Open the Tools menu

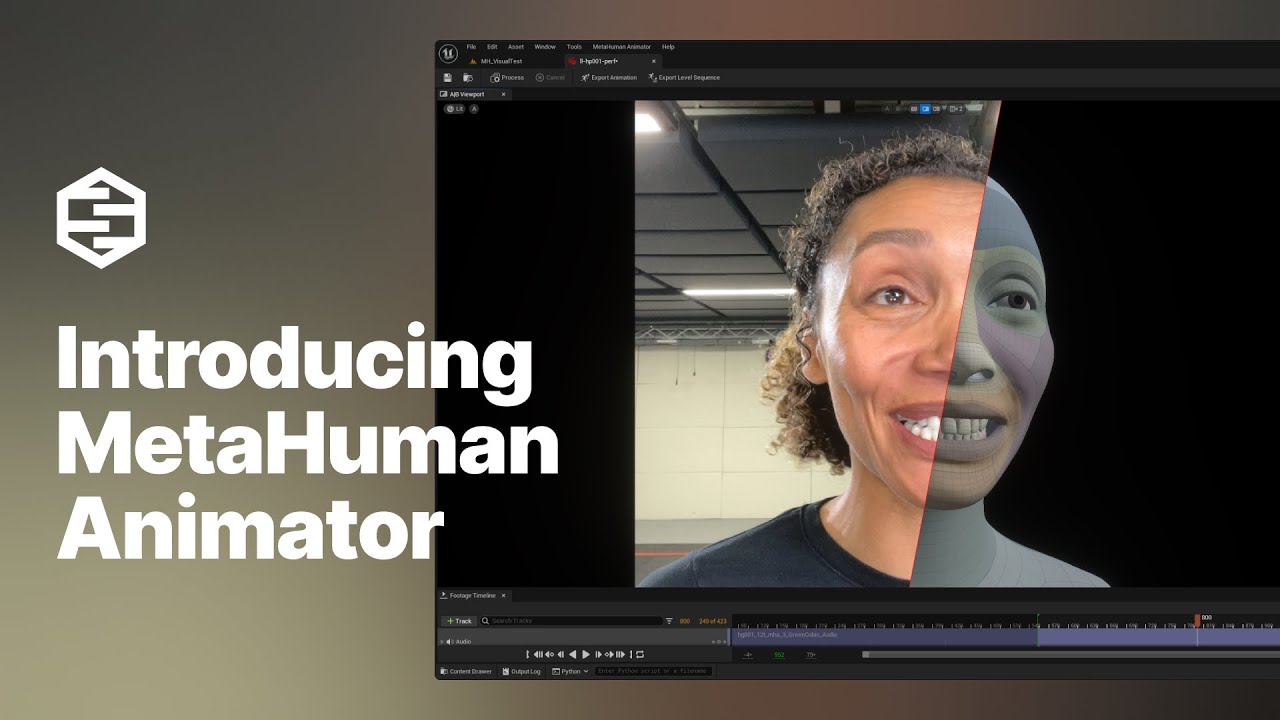pos(574,47)
